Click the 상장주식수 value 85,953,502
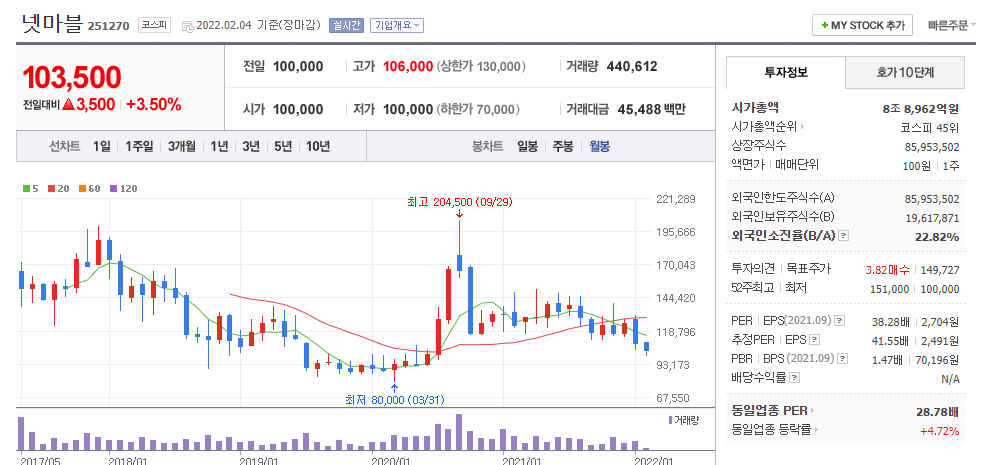This screenshot has height=465, width=985. click(x=932, y=146)
